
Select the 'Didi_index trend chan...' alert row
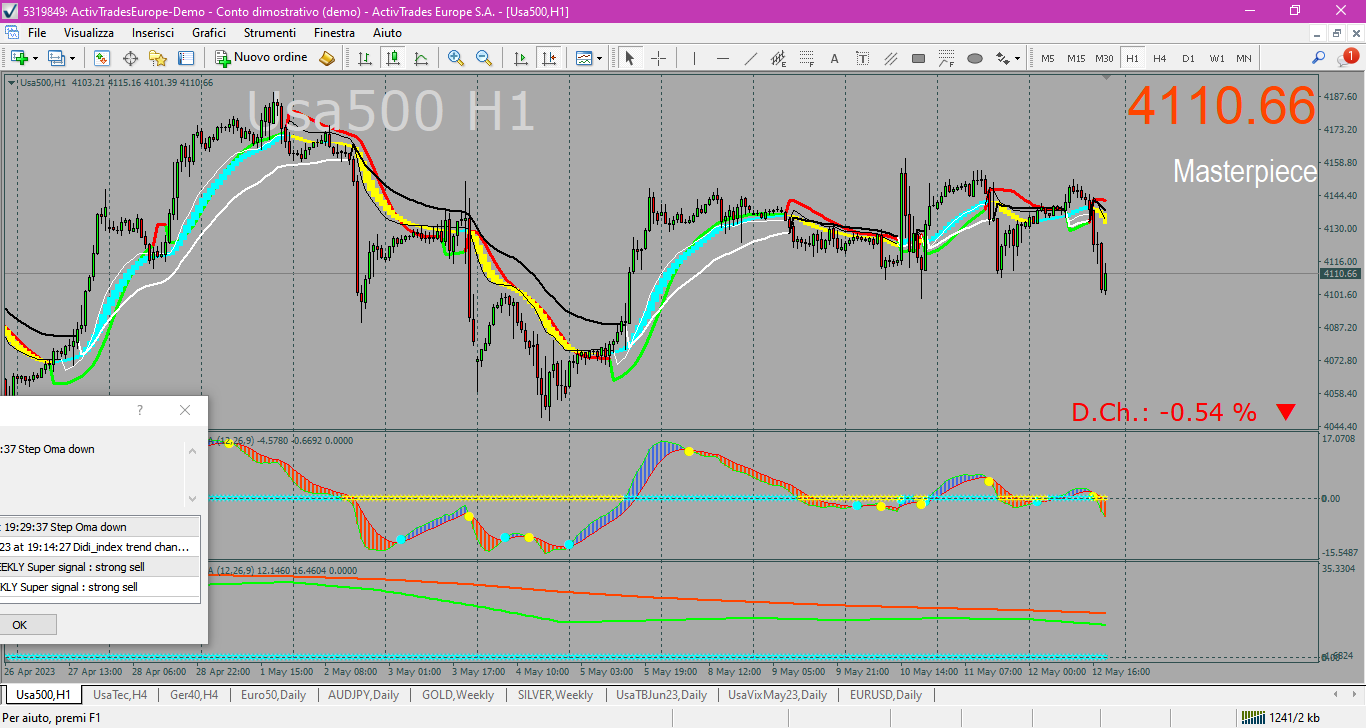(x=100, y=547)
